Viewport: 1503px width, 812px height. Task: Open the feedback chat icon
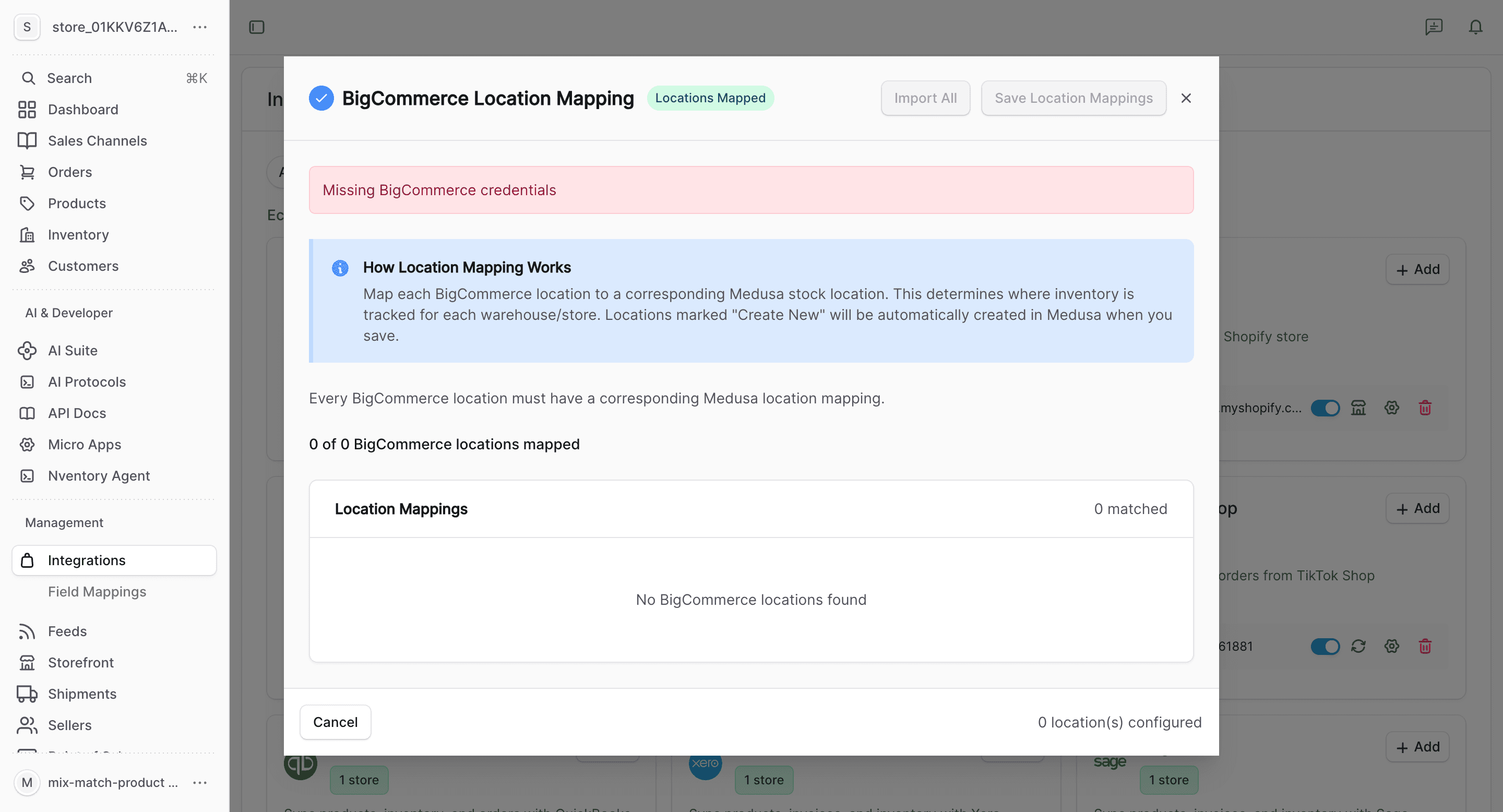click(1434, 27)
